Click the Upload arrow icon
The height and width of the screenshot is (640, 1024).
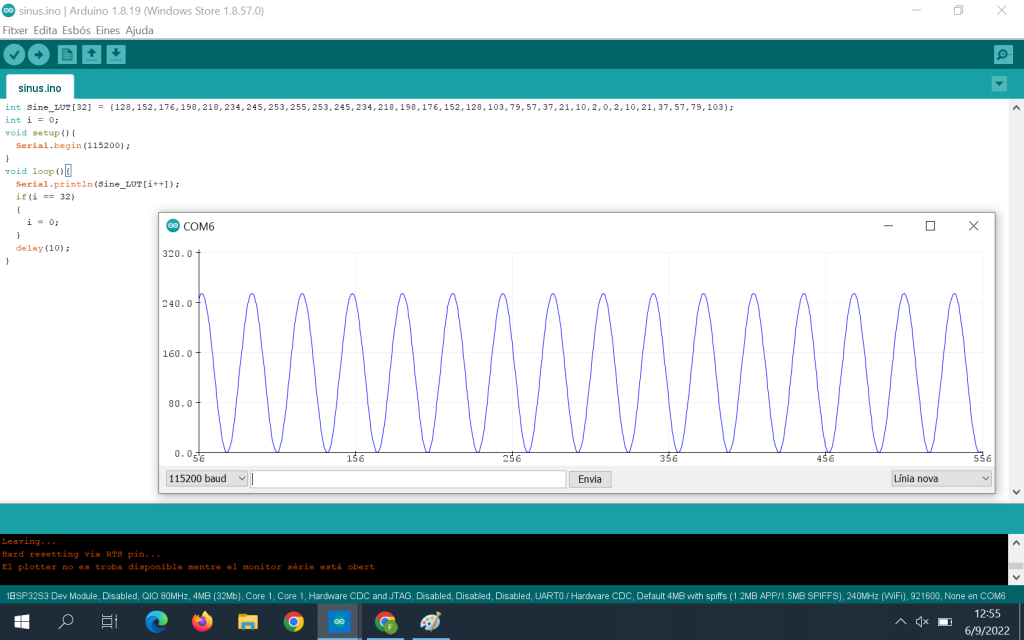pos(39,55)
